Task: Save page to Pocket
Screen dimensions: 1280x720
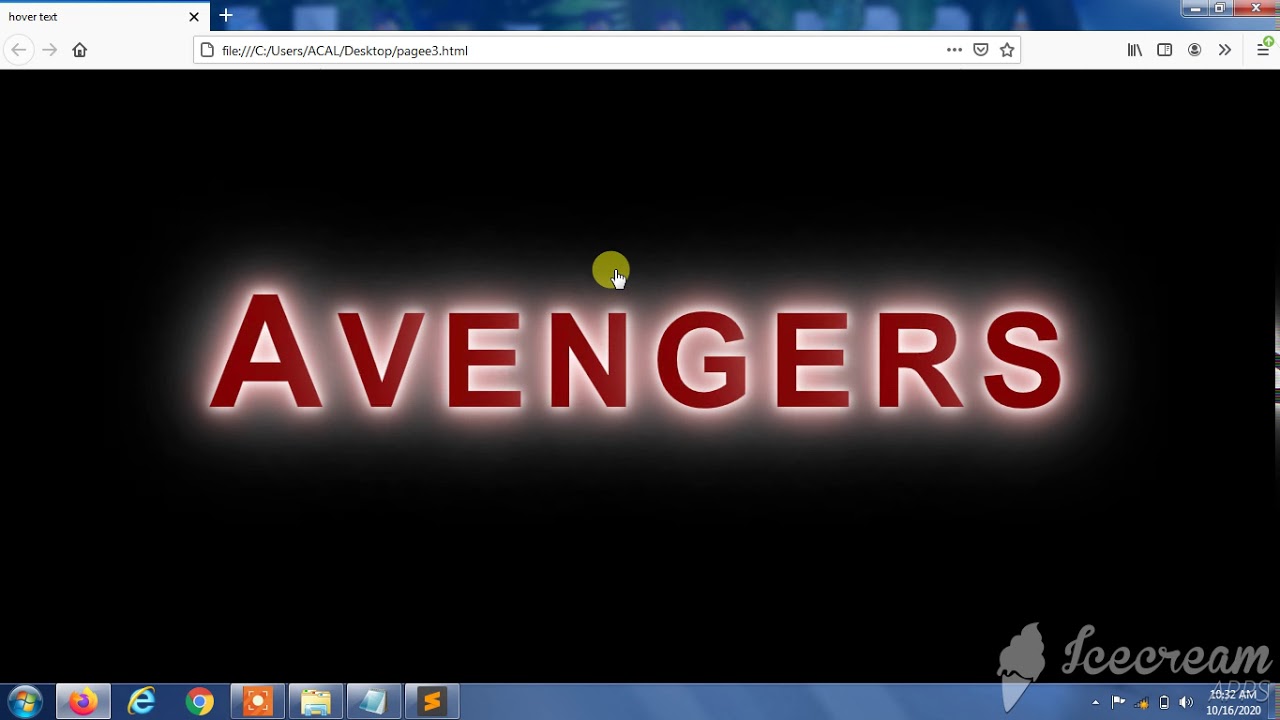Action: click(x=981, y=50)
